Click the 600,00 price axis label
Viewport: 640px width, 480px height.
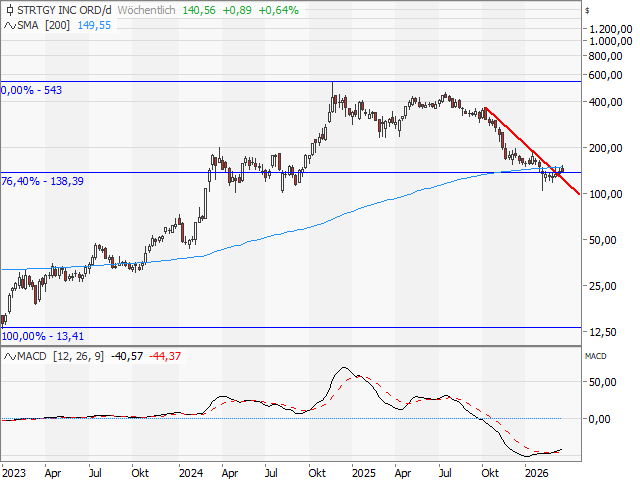tap(605, 75)
